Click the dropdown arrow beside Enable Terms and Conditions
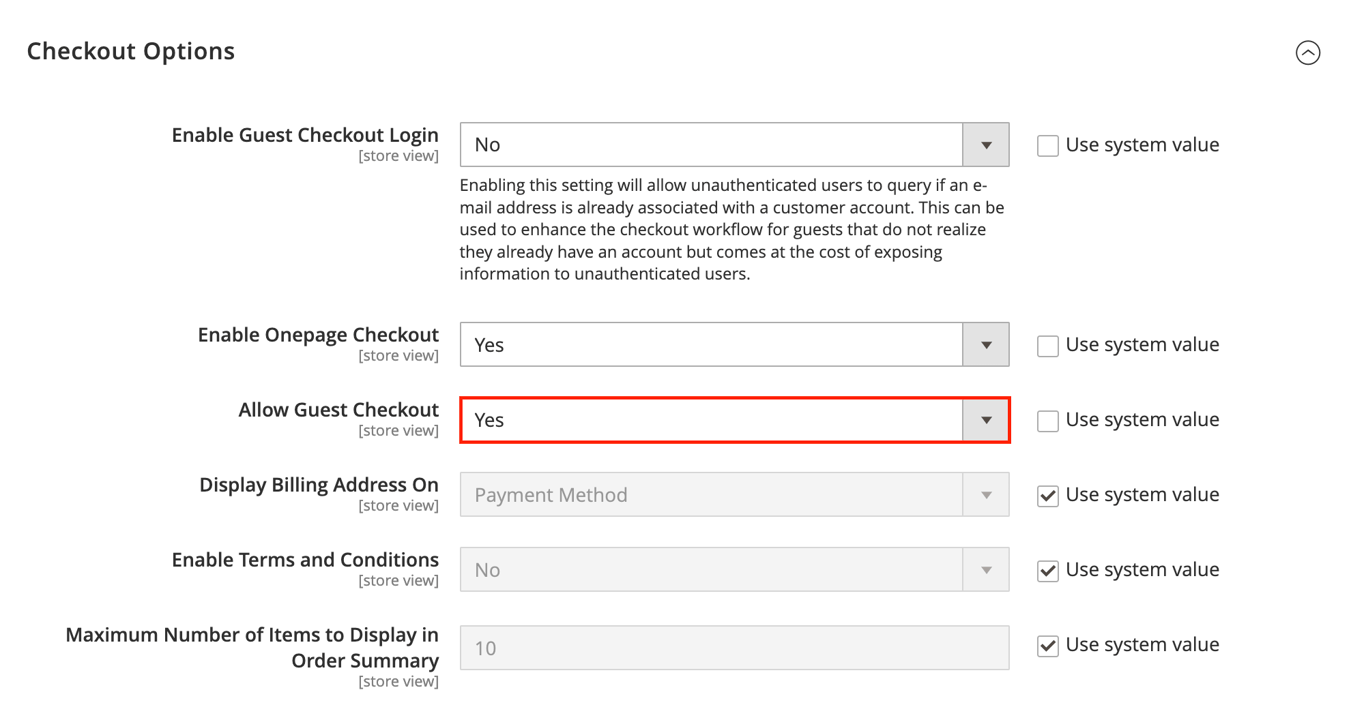The width and height of the screenshot is (1366, 705). click(985, 569)
